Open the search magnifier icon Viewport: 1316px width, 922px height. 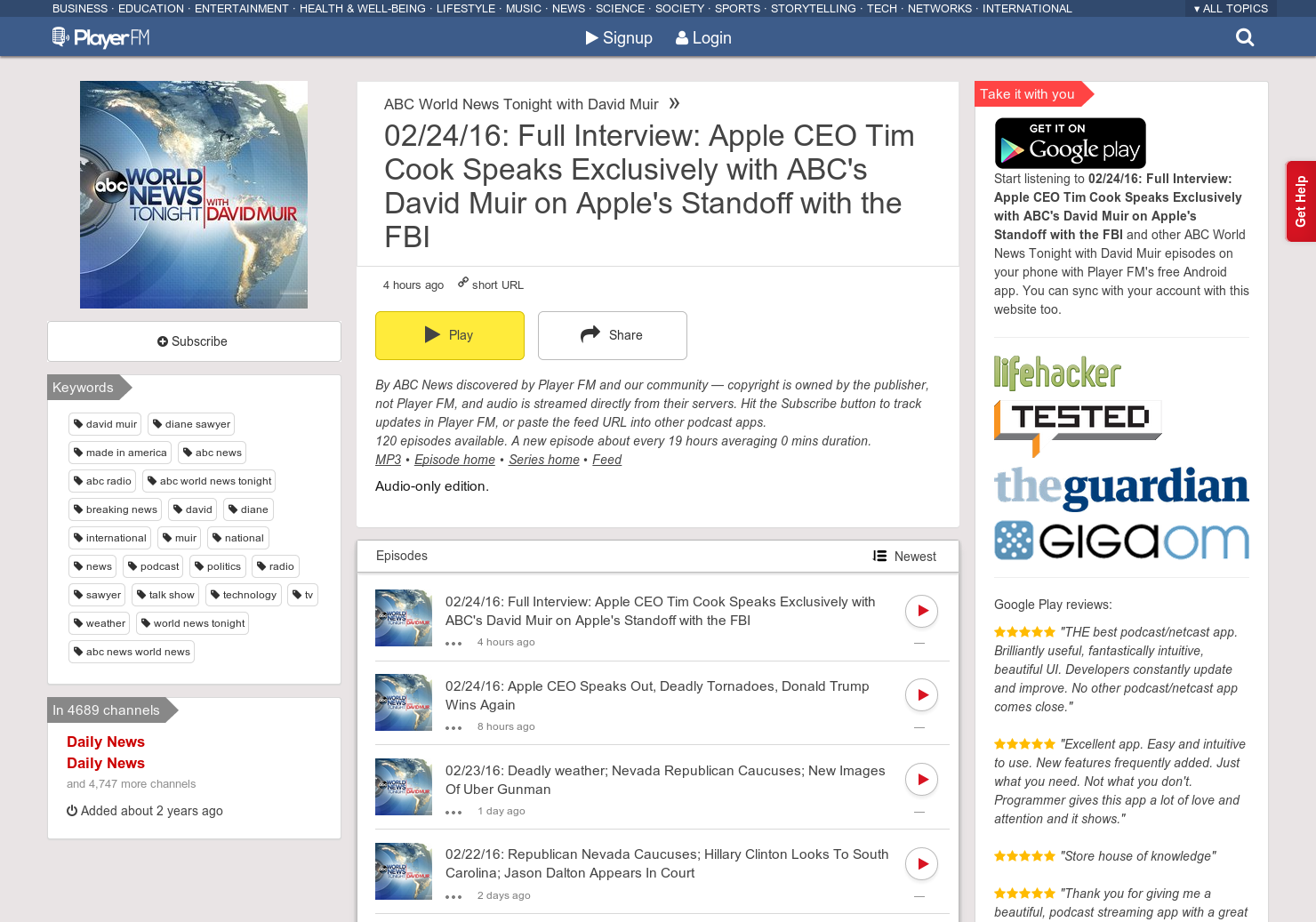pos(1245,37)
